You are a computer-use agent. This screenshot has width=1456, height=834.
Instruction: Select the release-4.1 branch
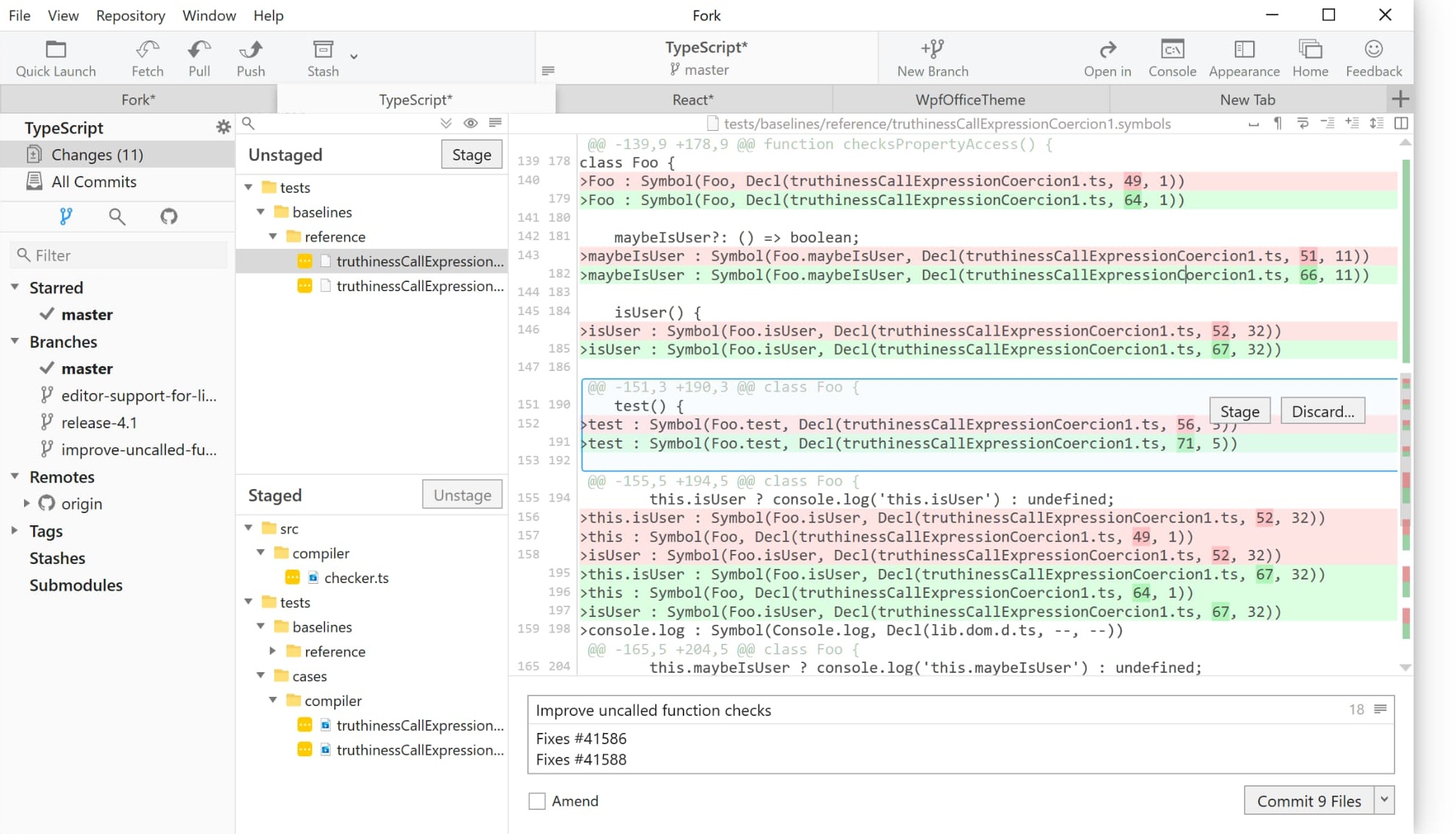(x=99, y=423)
